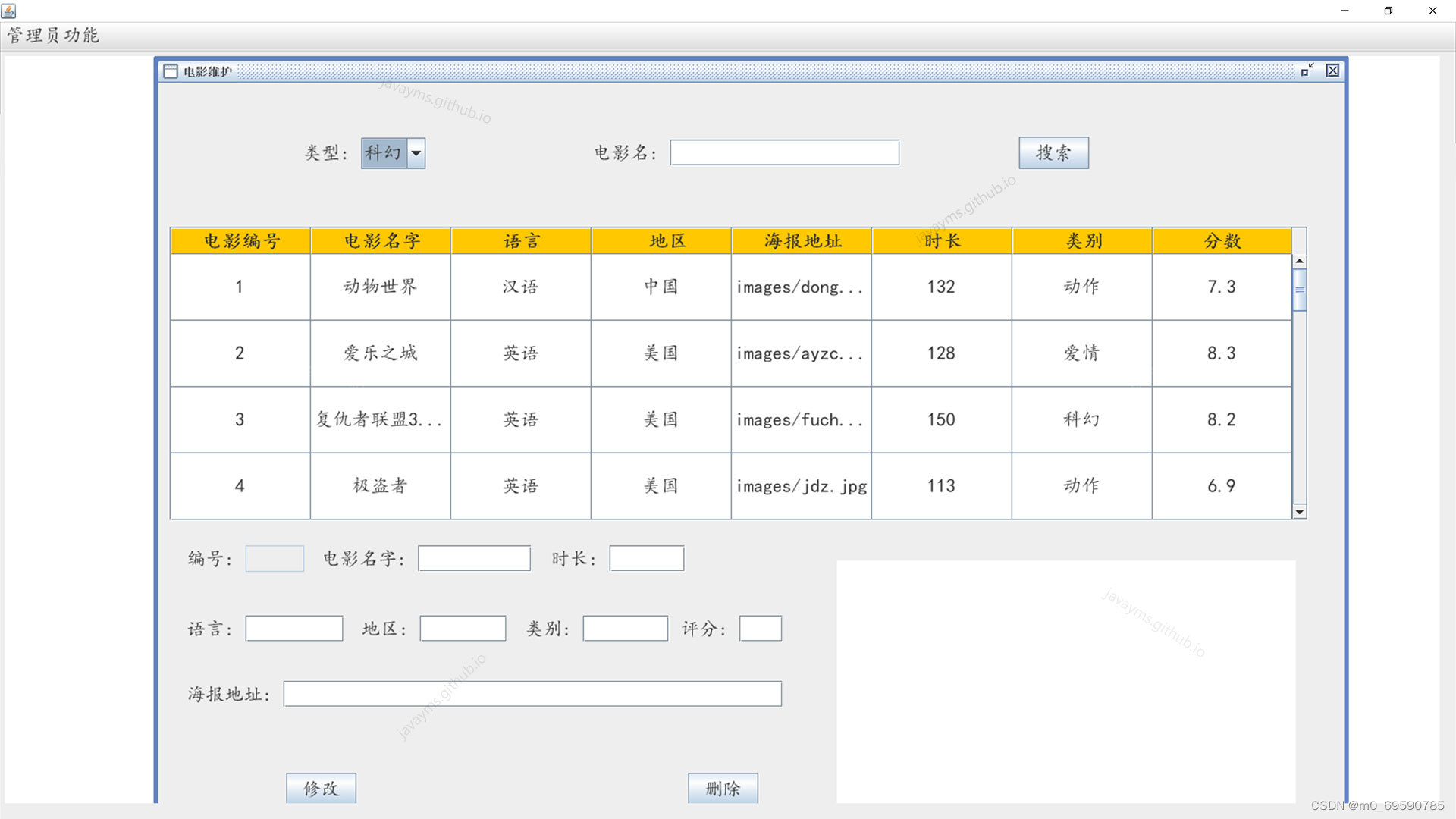Click the 编号 read-only field
Screen dimensions: 1456x819
(x=275, y=559)
